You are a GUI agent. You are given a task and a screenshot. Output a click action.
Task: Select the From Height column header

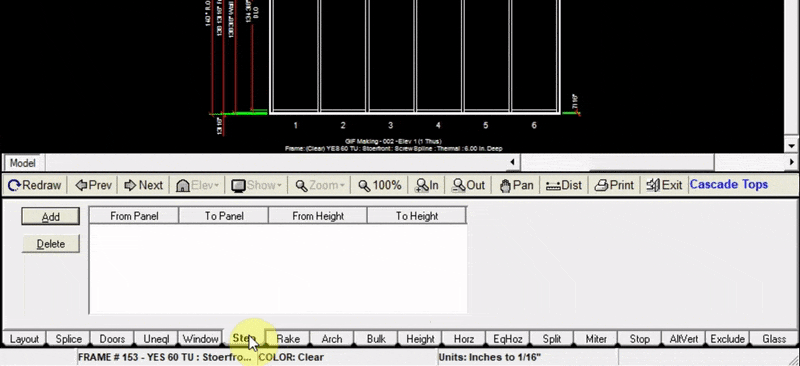pos(317,216)
